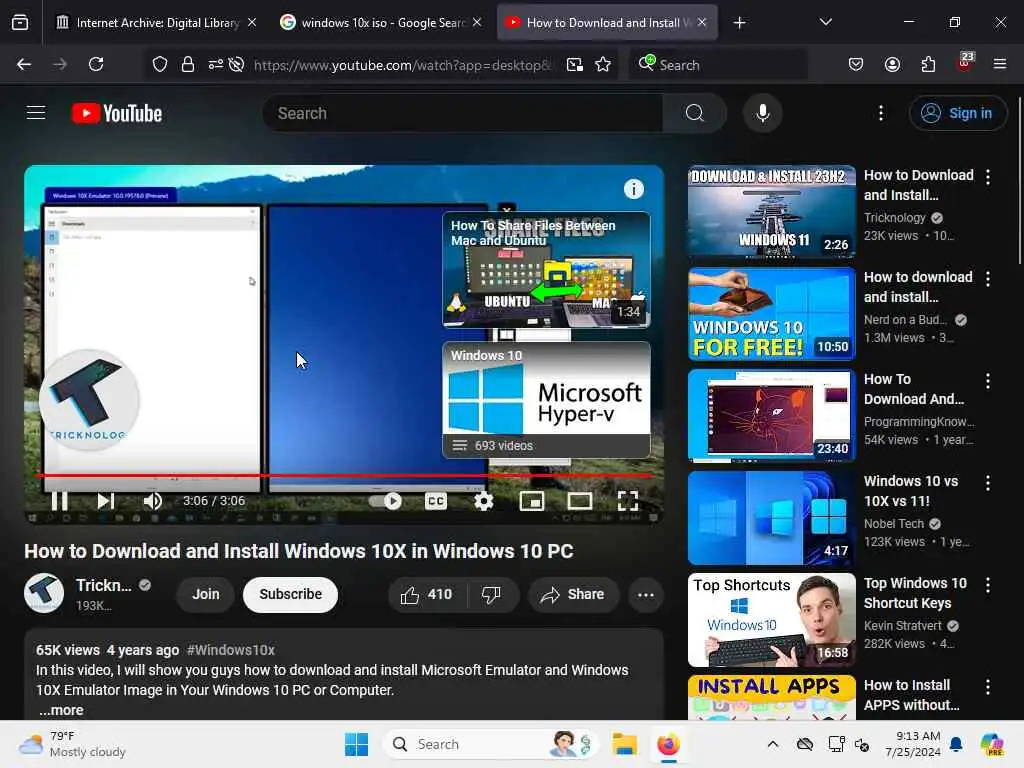The width and height of the screenshot is (1024, 768).
Task: Expand description with ...more
Action: click(61, 710)
